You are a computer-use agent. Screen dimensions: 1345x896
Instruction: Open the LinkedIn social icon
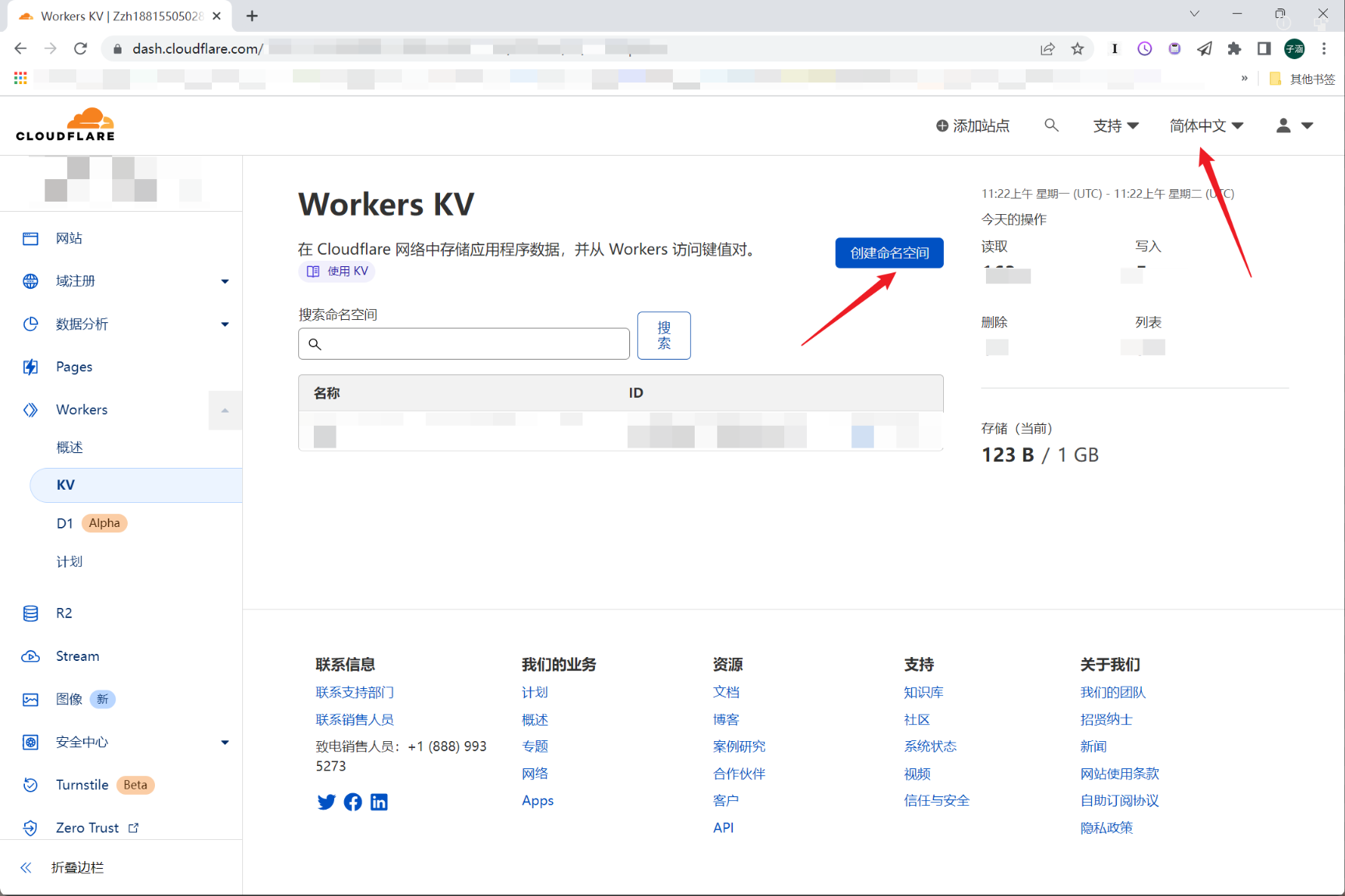click(x=379, y=802)
